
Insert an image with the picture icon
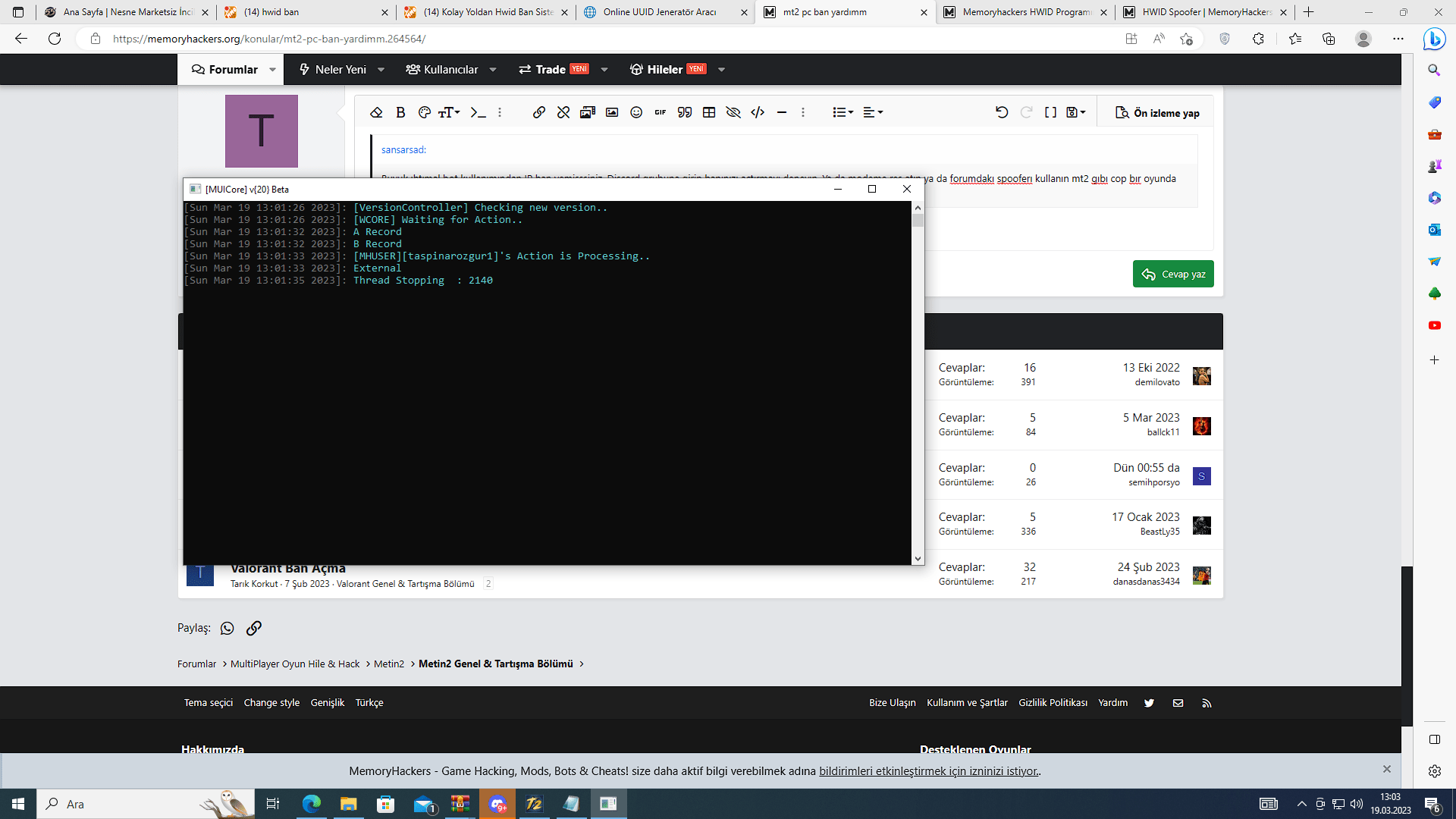pos(612,112)
